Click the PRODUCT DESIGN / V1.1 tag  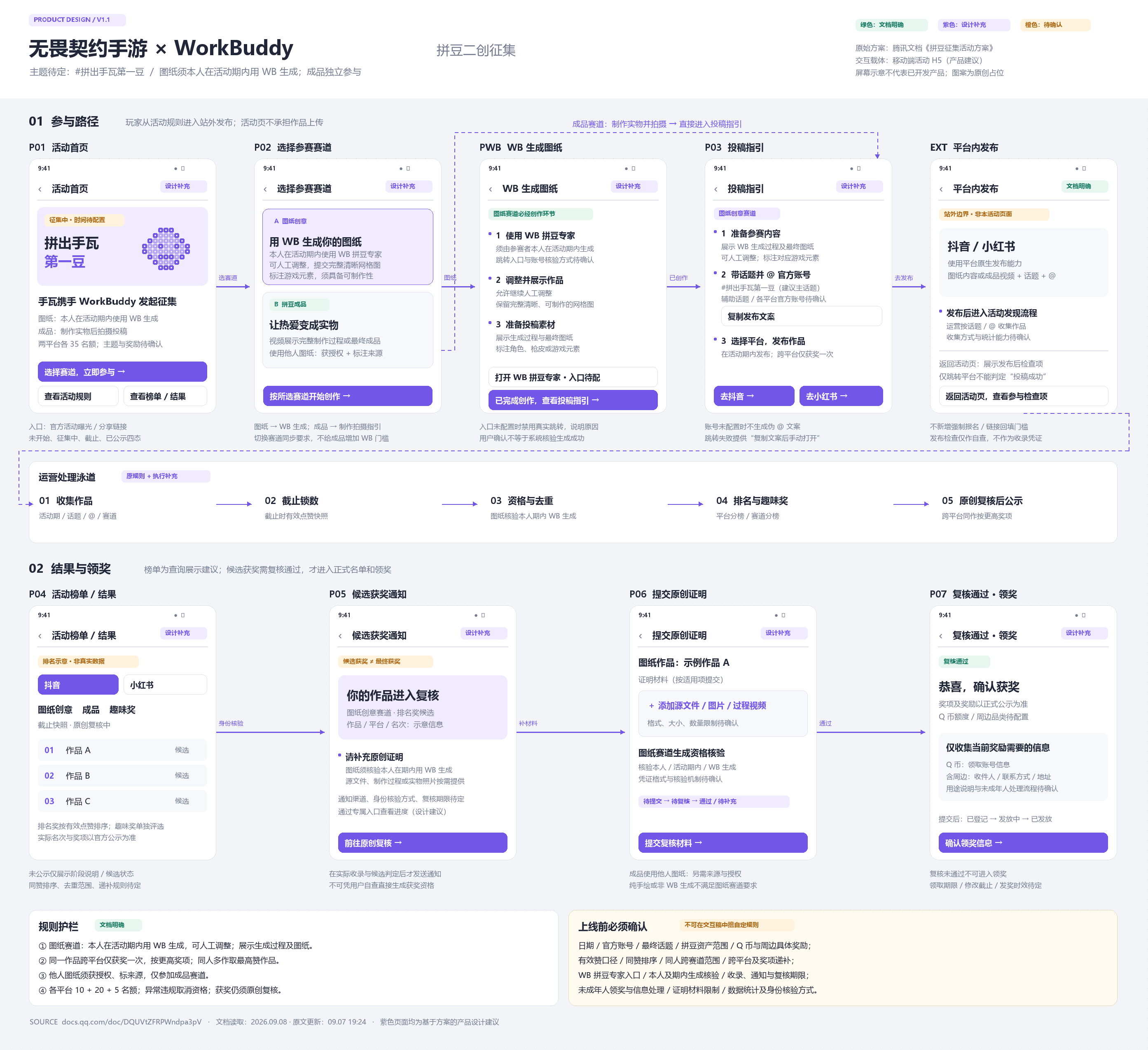coord(77,20)
